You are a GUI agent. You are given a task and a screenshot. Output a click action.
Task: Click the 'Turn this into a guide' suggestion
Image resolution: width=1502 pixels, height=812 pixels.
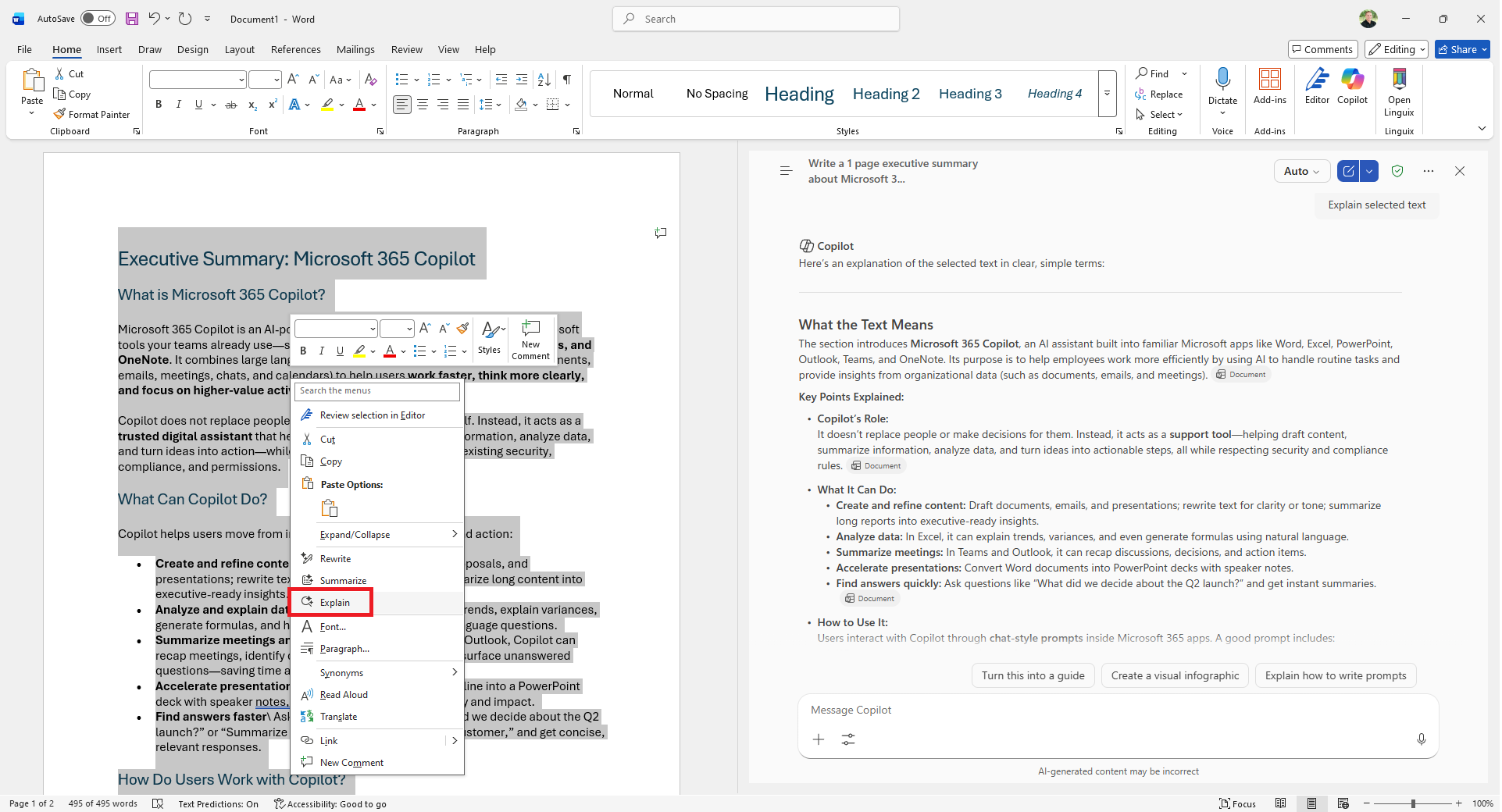pos(1033,676)
